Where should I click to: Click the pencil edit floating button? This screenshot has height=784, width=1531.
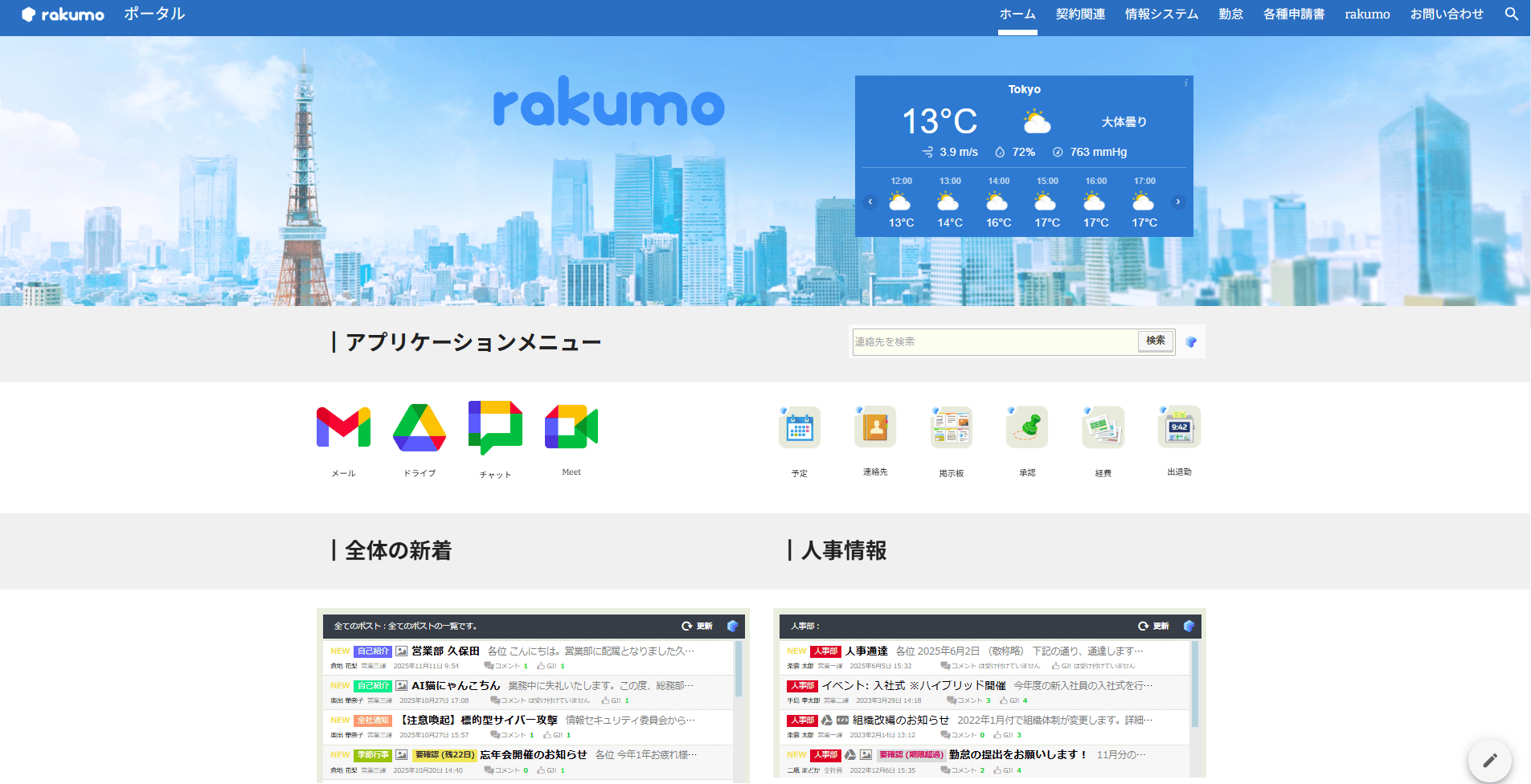pos(1489,760)
